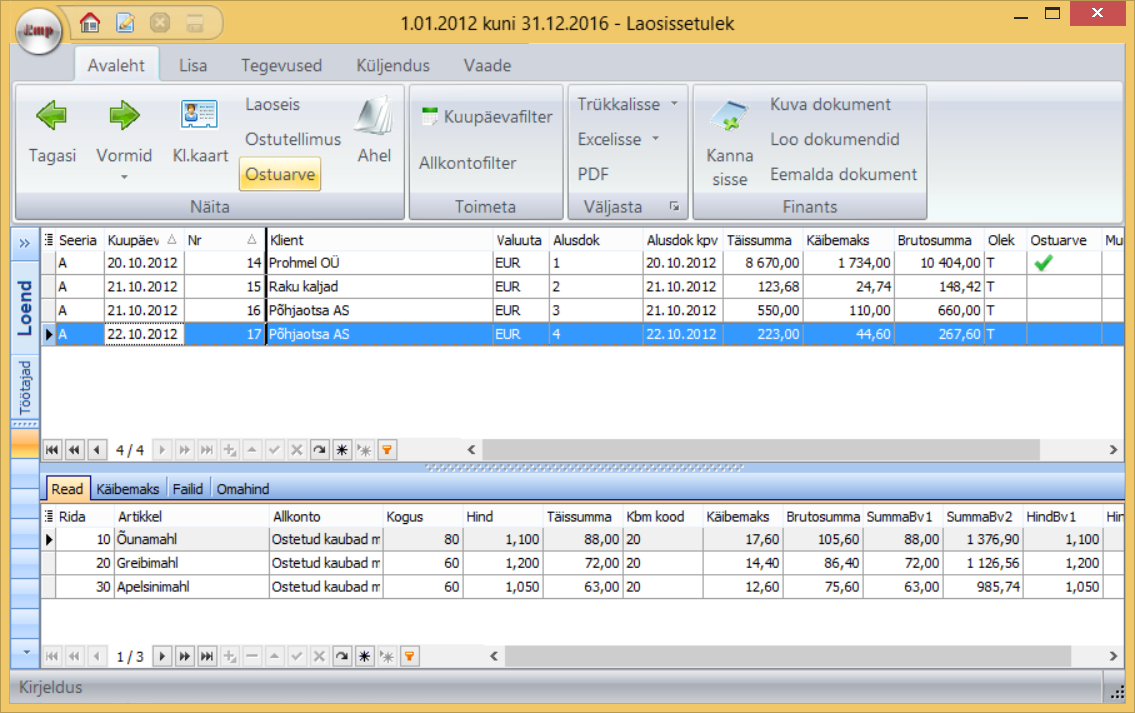The image size is (1135, 713).
Task: Jump to last record in lower navigator
Action: (x=207, y=657)
